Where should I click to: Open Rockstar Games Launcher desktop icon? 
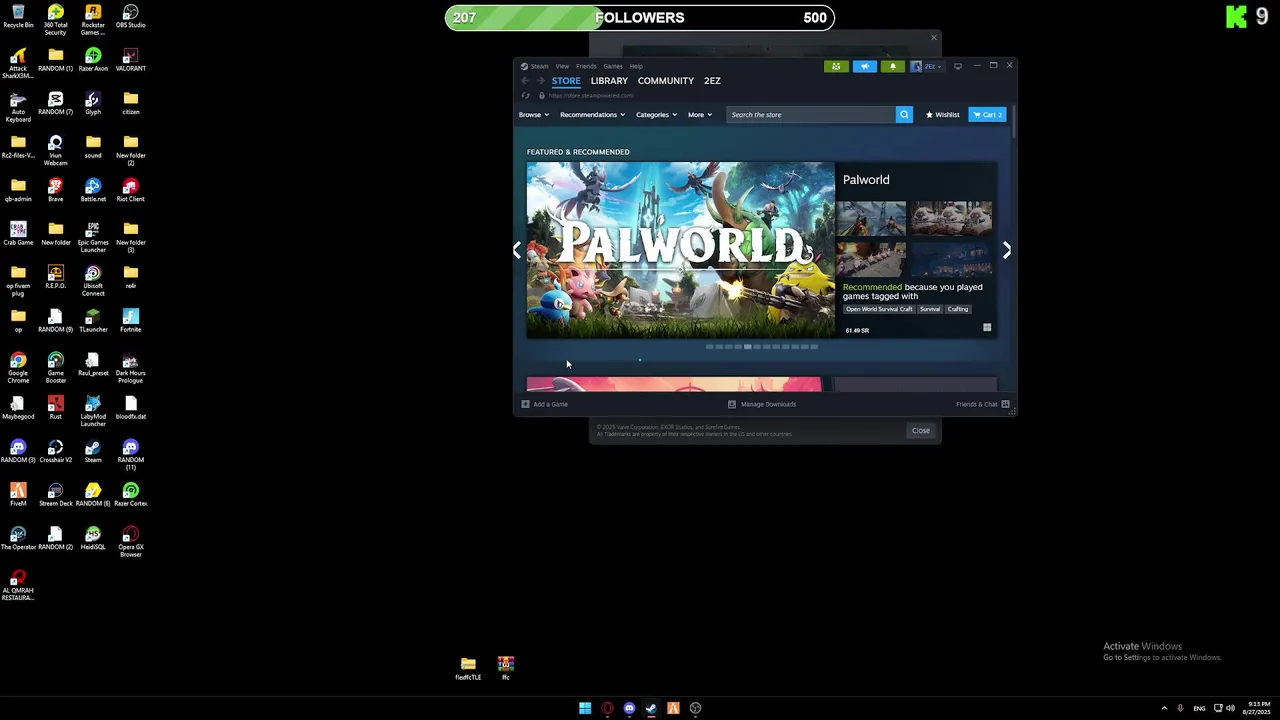tap(93, 19)
